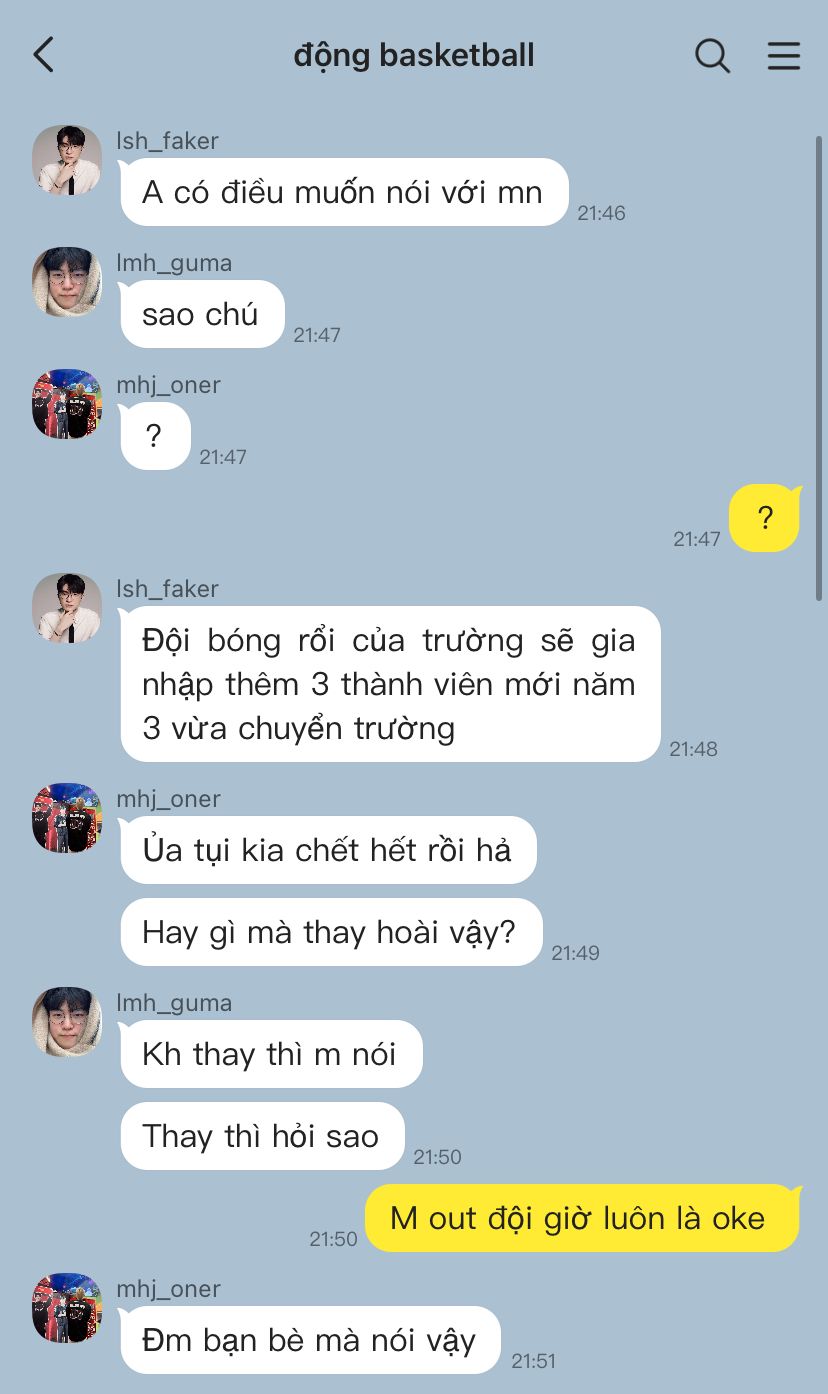Select the yellow 'M out đội giờ luôn là oke' bubble

click(x=582, y=1218)
